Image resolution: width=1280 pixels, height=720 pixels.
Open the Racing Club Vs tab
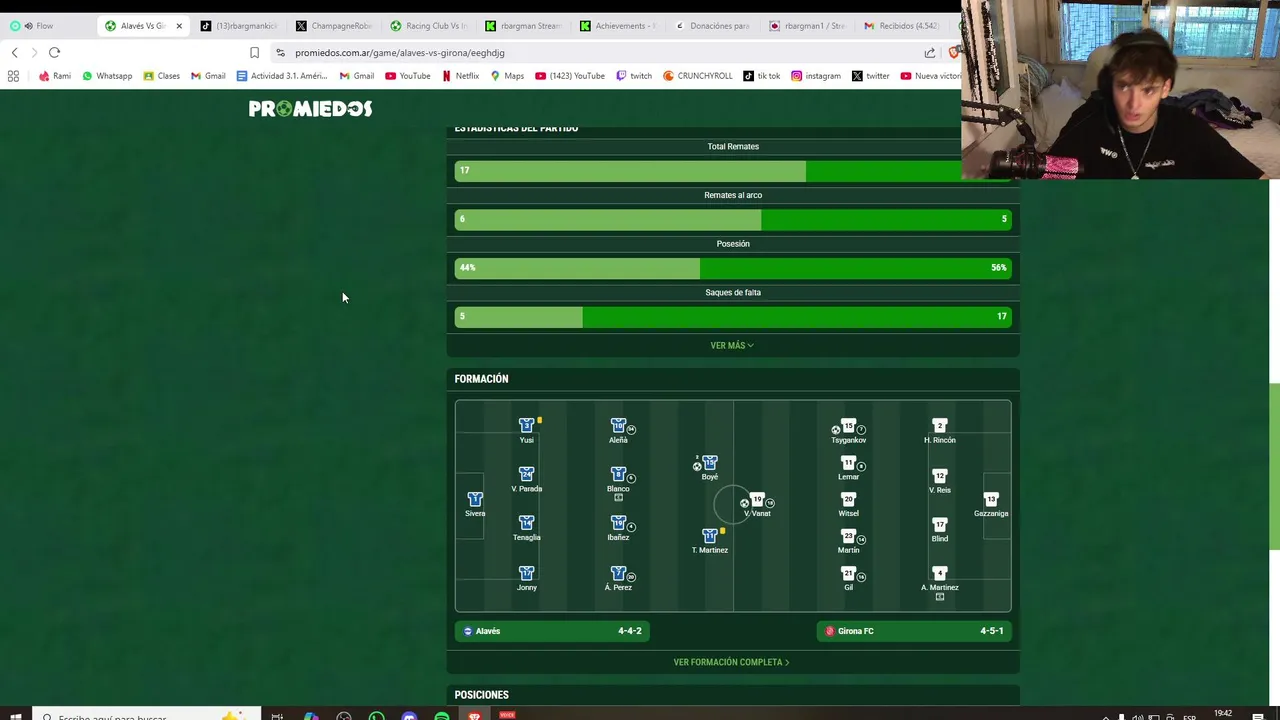pos(429,26)
